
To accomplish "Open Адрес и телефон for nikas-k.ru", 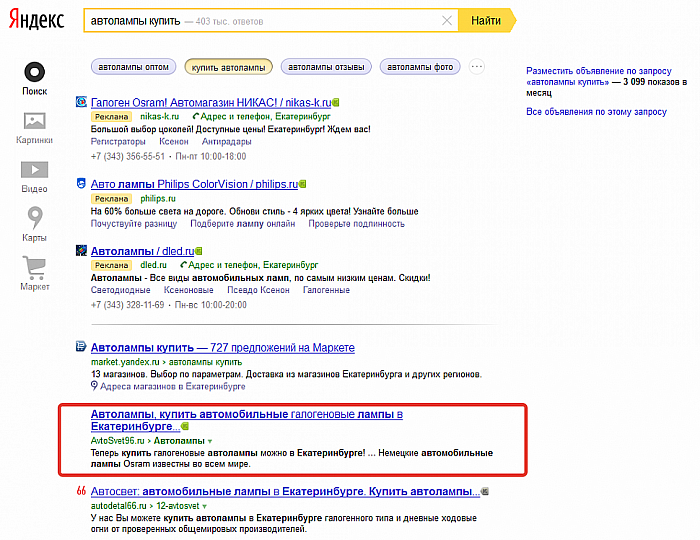I will click(x=265, y=116).
